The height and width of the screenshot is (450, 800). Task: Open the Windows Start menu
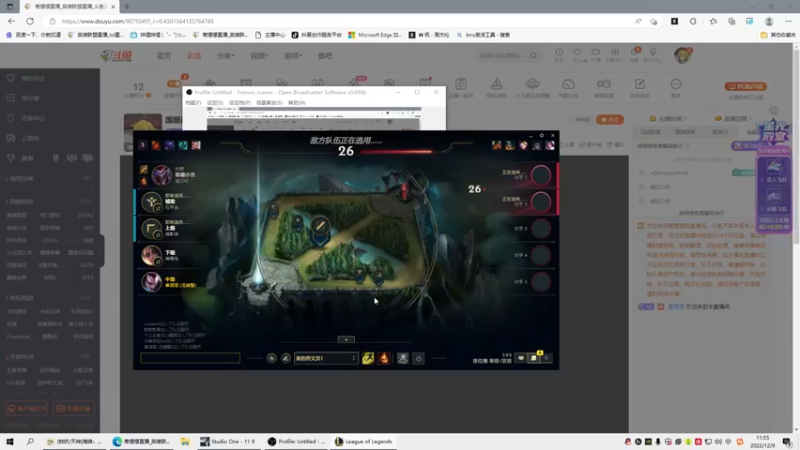pyautogui.click(x=10, y=441)
